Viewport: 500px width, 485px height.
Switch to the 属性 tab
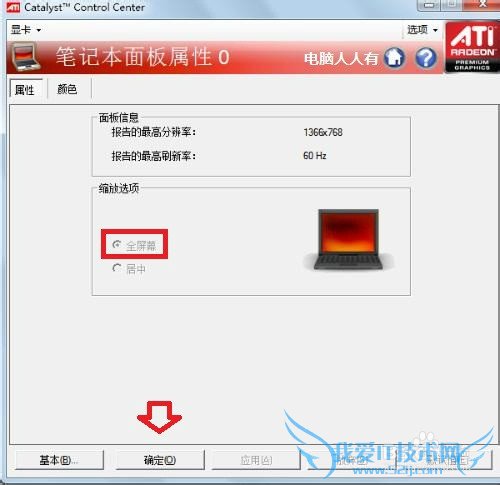click(26, 89)
